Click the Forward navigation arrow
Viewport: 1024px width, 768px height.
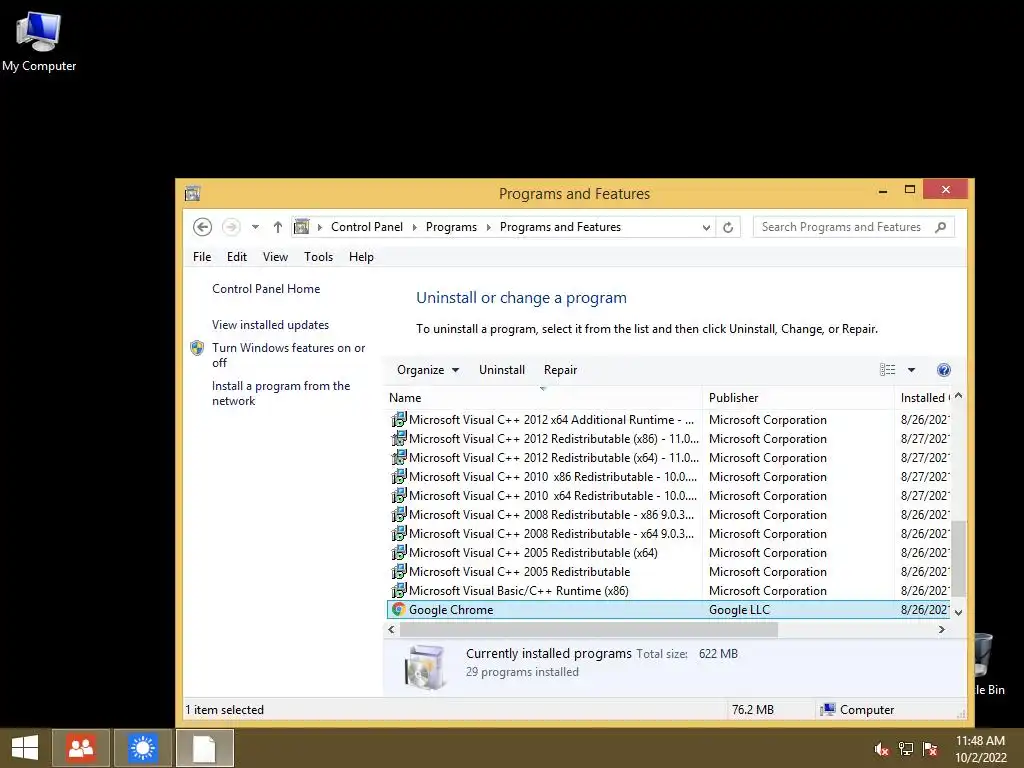pyautogui.click(x=231, y=227)
